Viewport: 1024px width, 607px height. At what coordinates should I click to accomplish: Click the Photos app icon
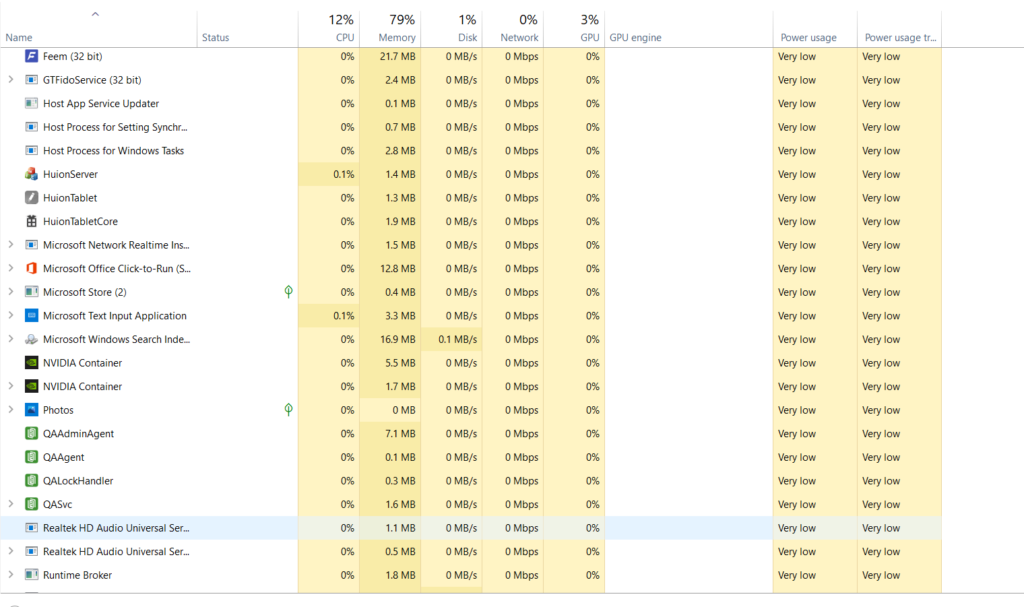coord(31,410)
